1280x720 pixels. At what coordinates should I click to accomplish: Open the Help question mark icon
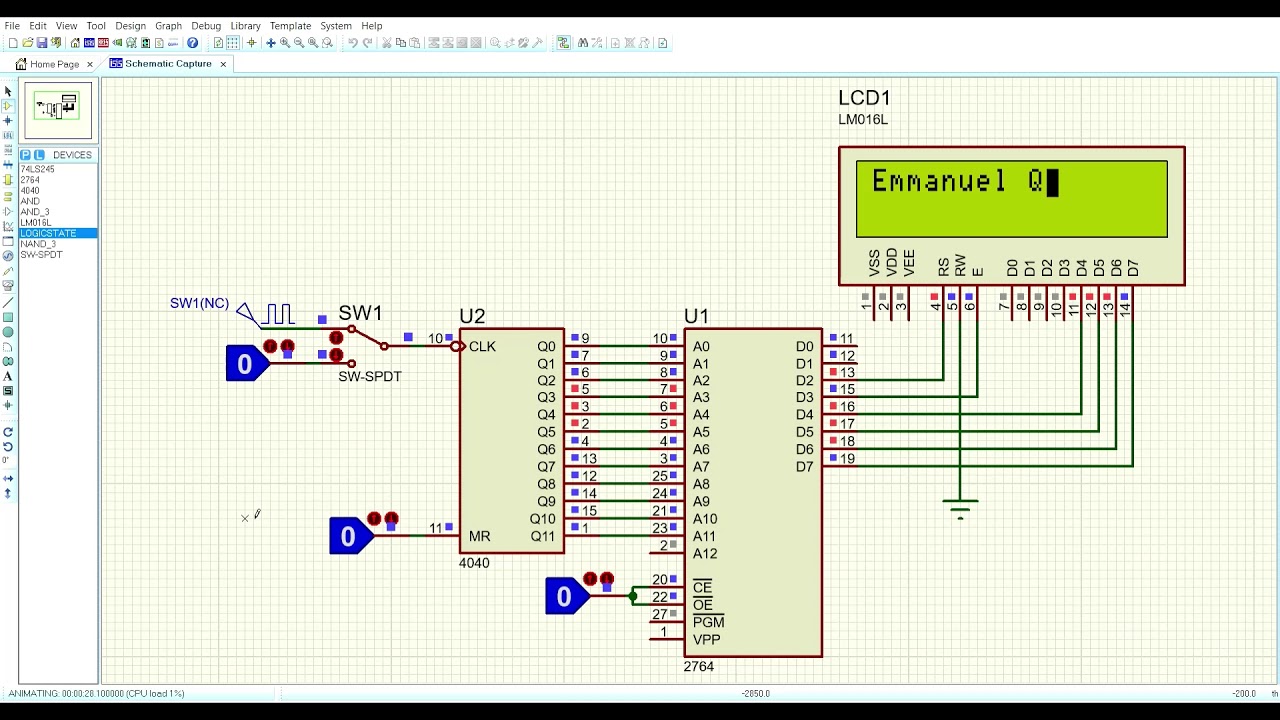[x=192, y=43]
